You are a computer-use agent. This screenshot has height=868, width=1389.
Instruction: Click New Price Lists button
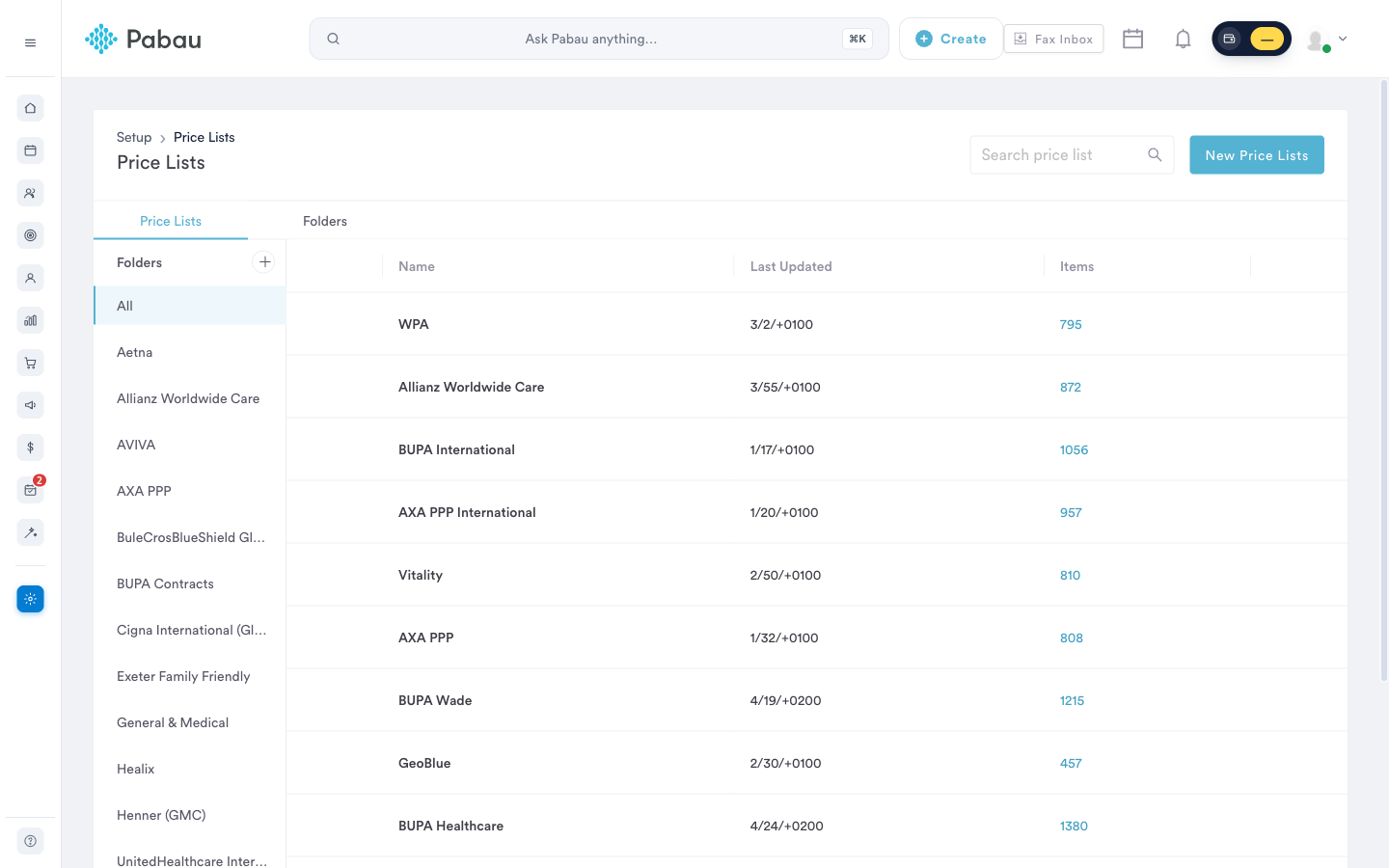pos(1257,155)
